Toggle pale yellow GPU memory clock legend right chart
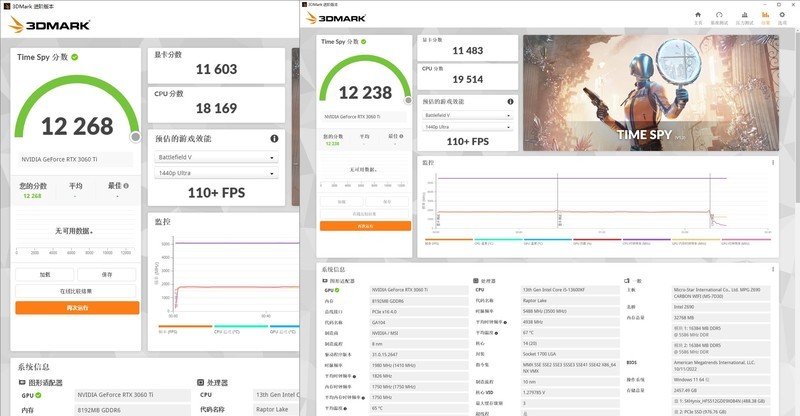800x416 pixels. 696,241
